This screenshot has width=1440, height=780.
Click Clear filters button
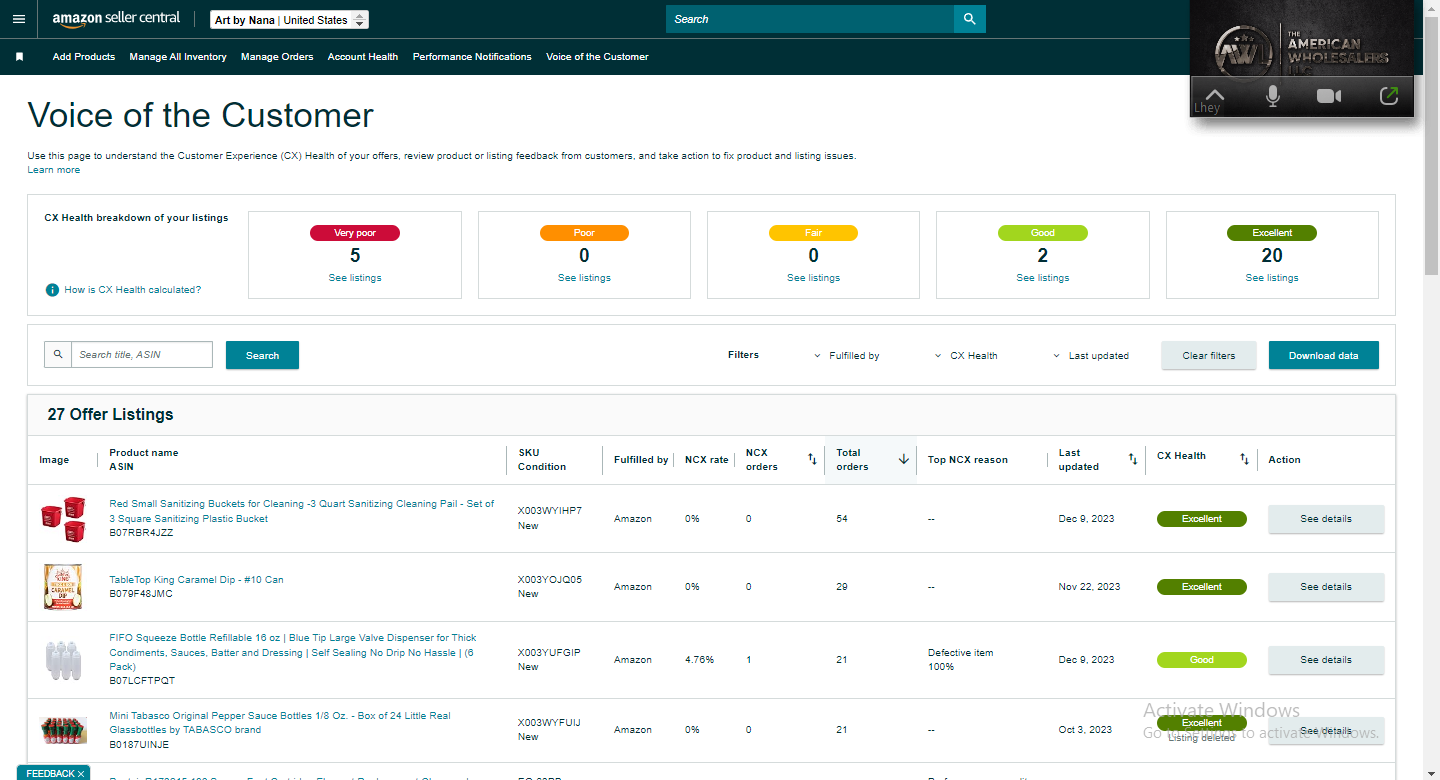point(1209,355)
